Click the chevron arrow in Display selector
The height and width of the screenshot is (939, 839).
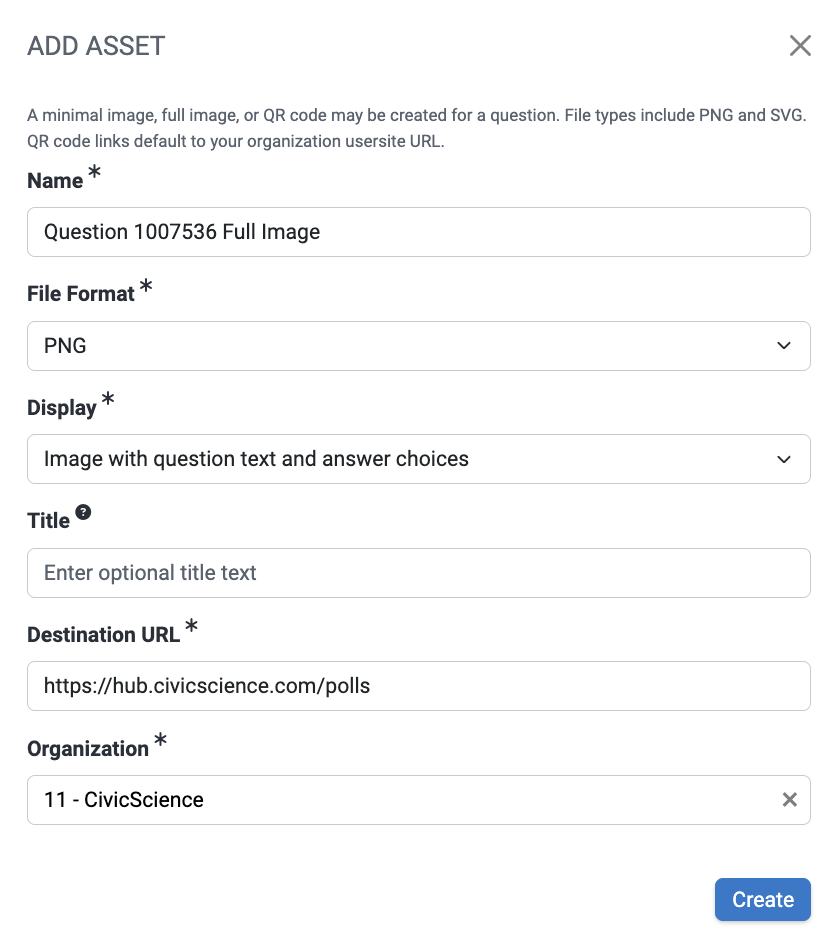point(783,459)
